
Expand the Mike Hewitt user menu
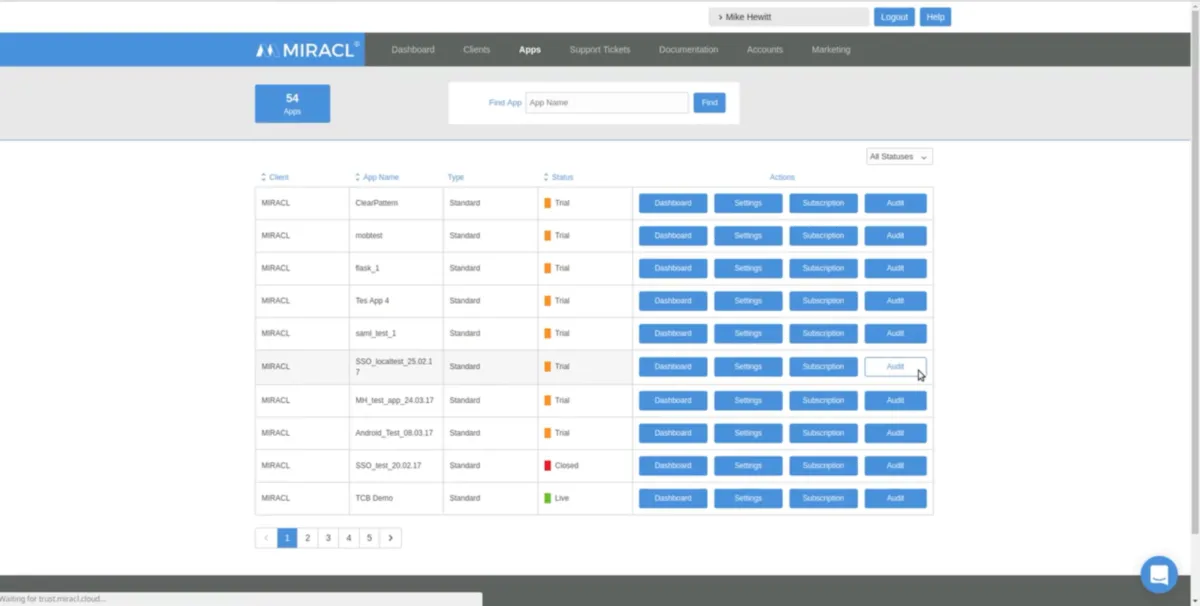[788, 17]
